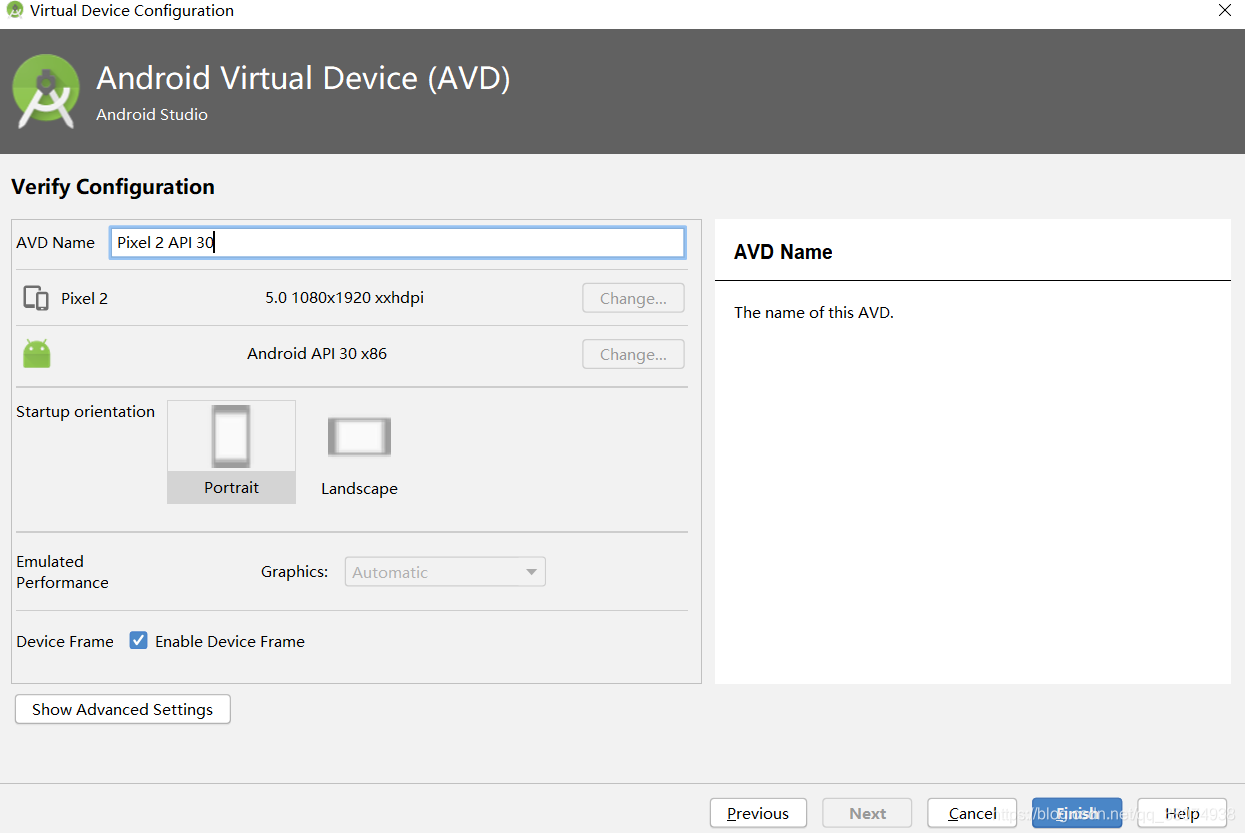Open the Graphics dropdown
The width and height of the screenshot is (1245, 833).
(445, 572)
